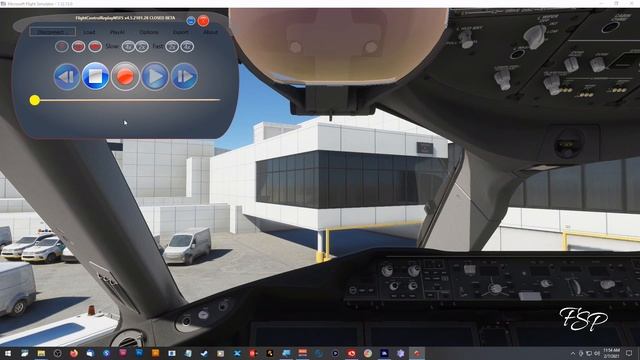The height and width of the screenshot is (360, 640).
Task: Click the middle small red round button
Action: 78,47
